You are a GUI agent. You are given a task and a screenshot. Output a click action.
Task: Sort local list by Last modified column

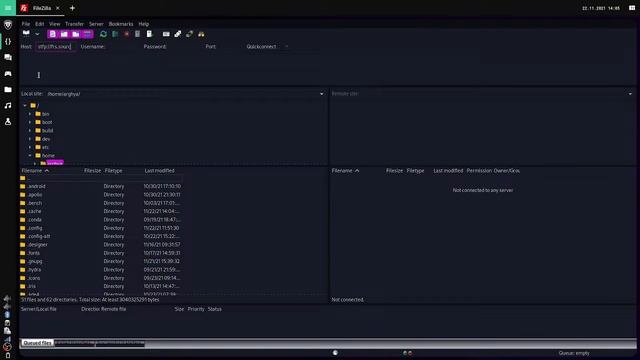160,171
